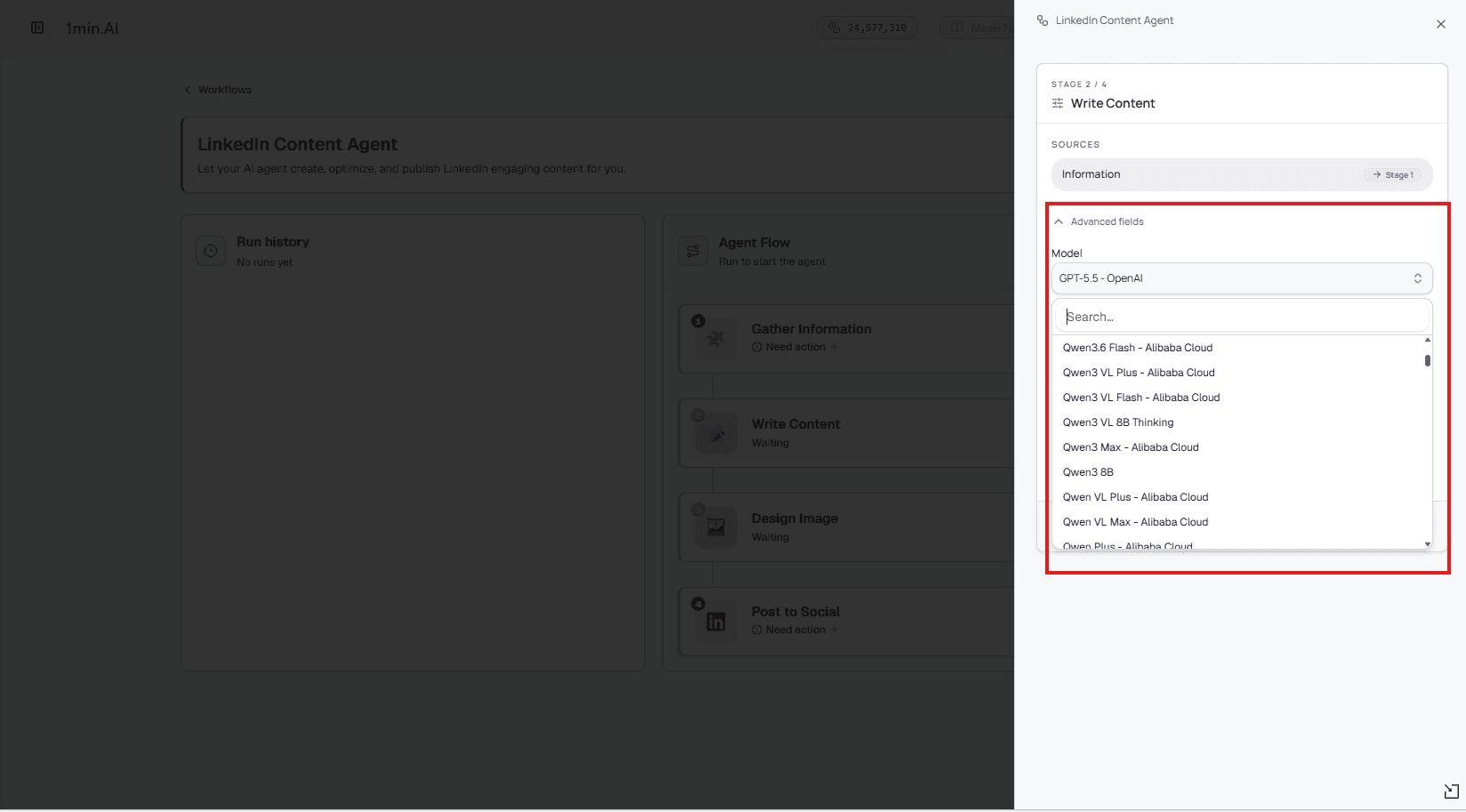Click the model list scrollbar thumb
1466x812 pixels.
click(1428, 360)
